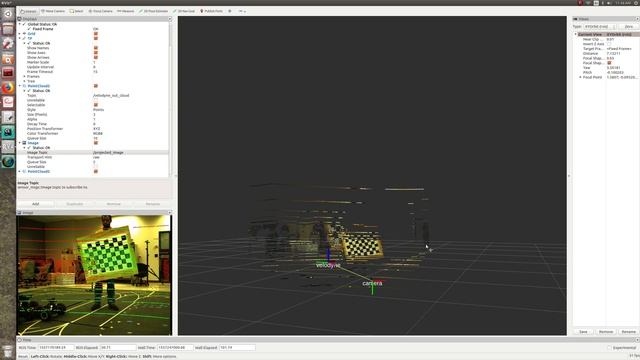Toggle the Grid display checkbox

click(x=96, y=33)
